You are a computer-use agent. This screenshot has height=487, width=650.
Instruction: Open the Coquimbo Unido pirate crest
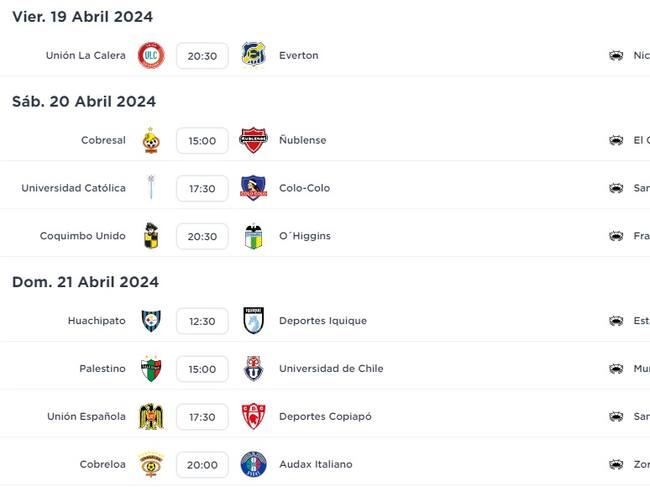click(151, 235)
